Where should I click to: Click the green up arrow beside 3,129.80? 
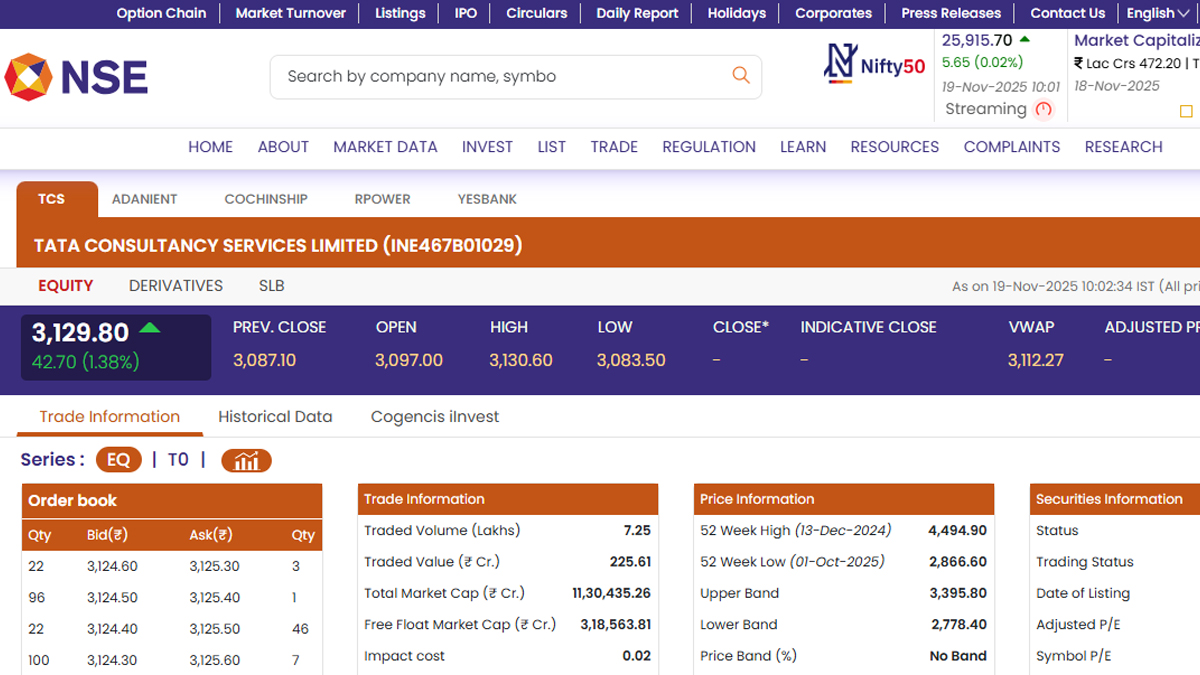pyautogui.click(x=150, y=327)
